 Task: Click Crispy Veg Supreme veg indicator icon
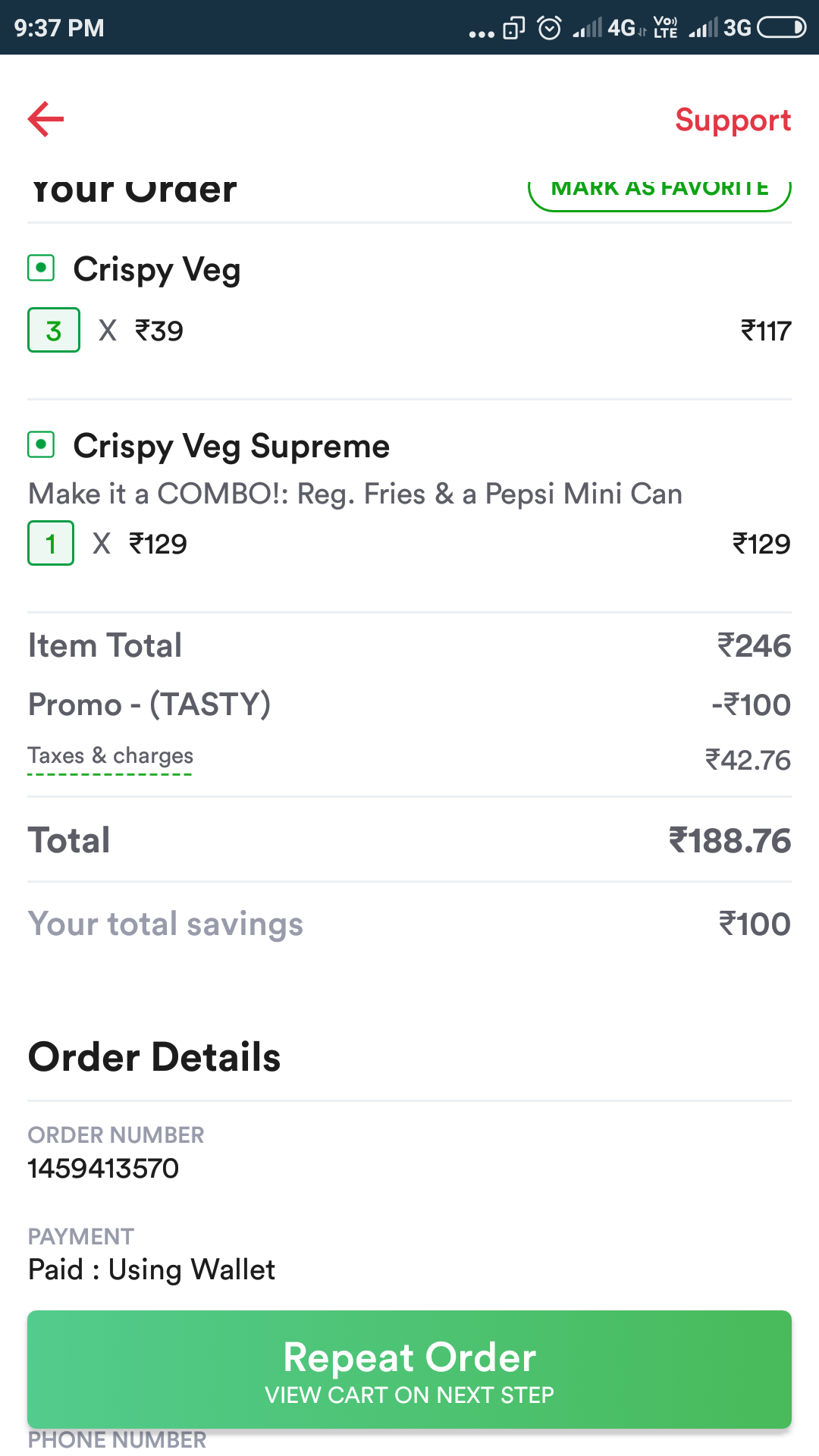point(41,444)
